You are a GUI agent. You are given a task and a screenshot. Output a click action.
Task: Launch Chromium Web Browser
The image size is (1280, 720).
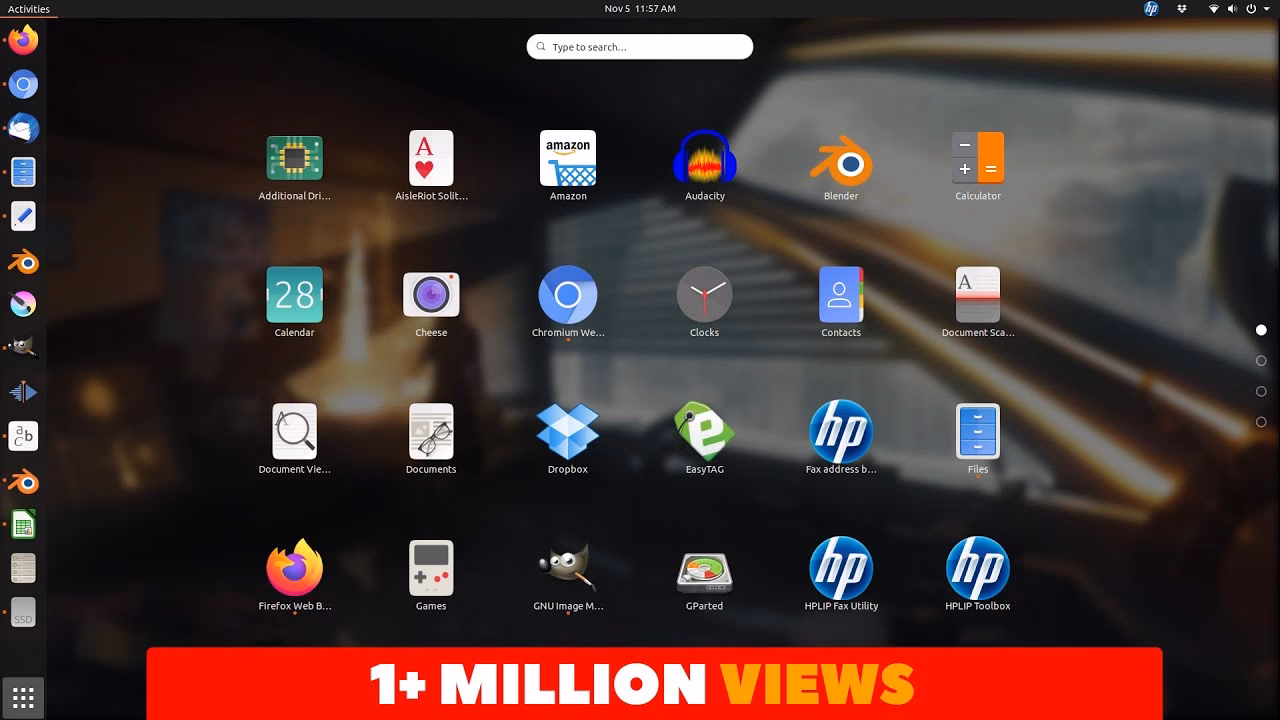[568, 295]
